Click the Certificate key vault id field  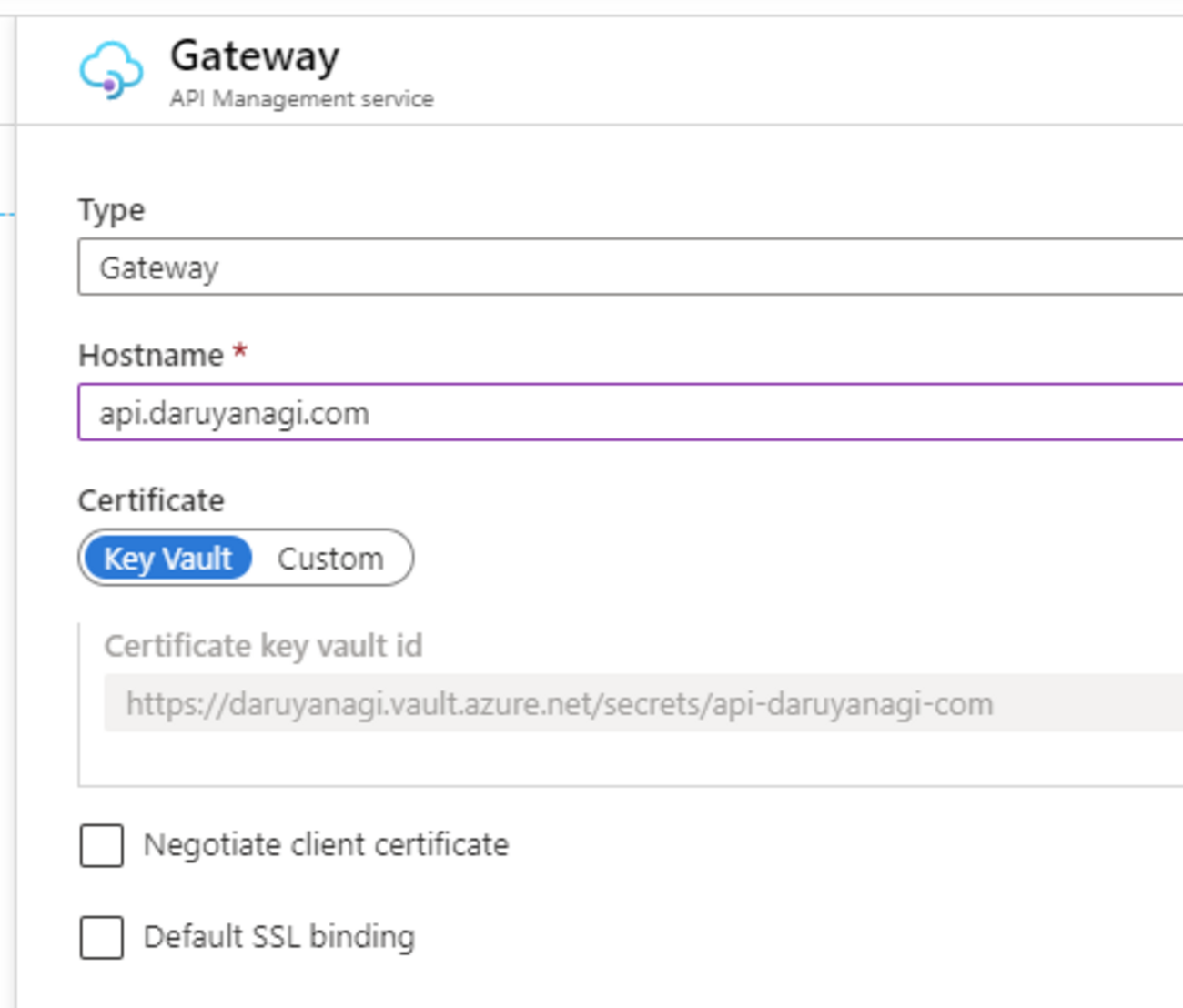[x=637, y=704]
